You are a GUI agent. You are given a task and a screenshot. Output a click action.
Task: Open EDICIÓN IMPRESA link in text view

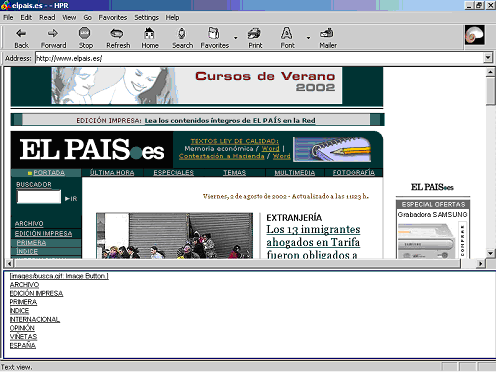(36, 293)
